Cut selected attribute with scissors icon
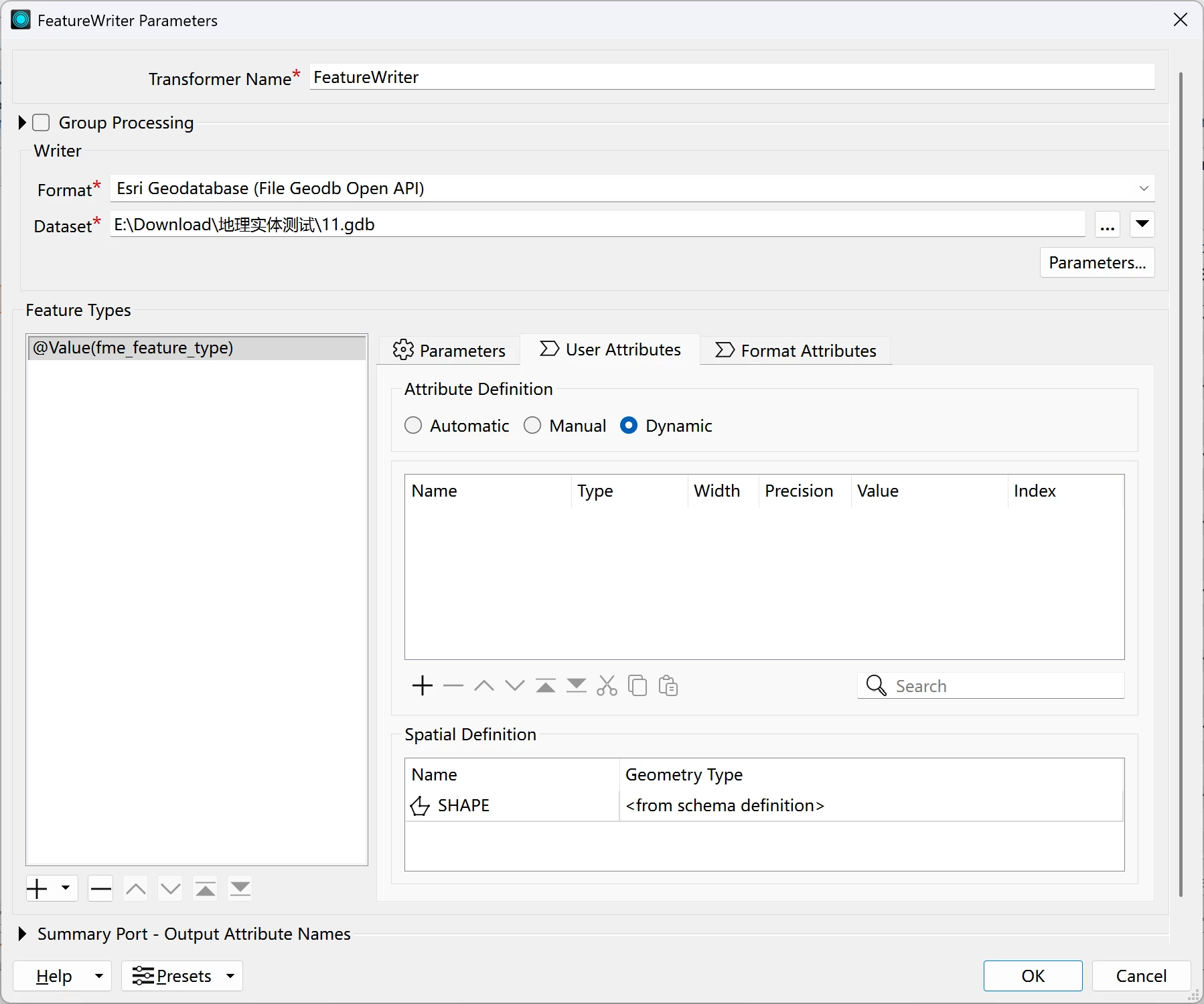Viewport: 1204px width, 1004px height. click(607, 685)
